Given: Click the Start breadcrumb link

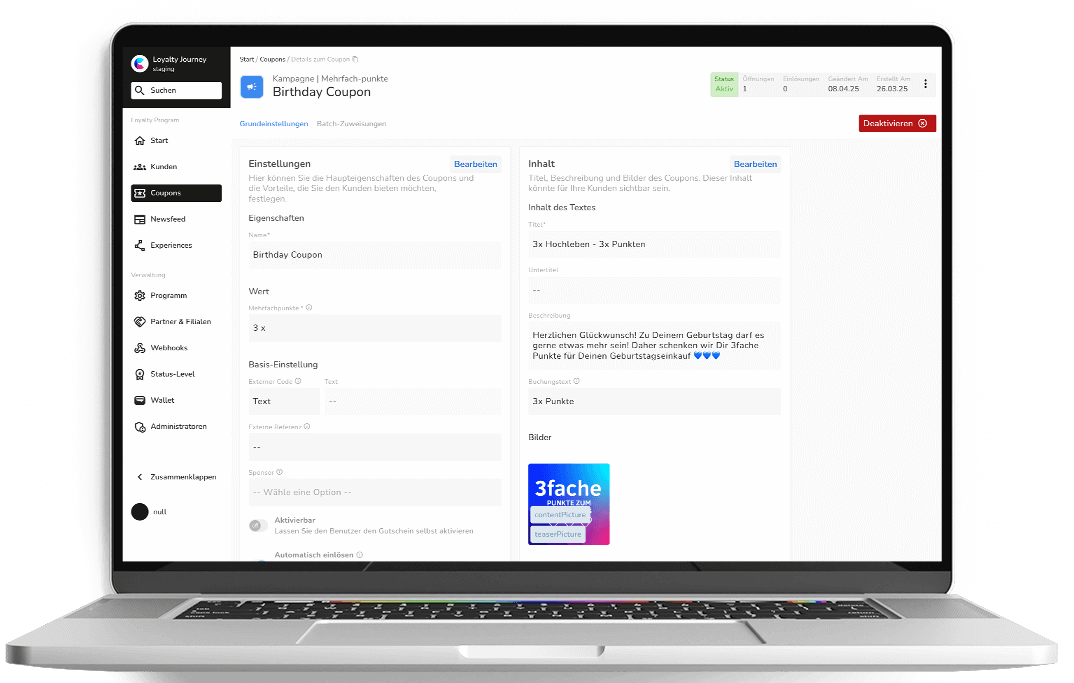Looking at the screenshot, I should (247, 60).
